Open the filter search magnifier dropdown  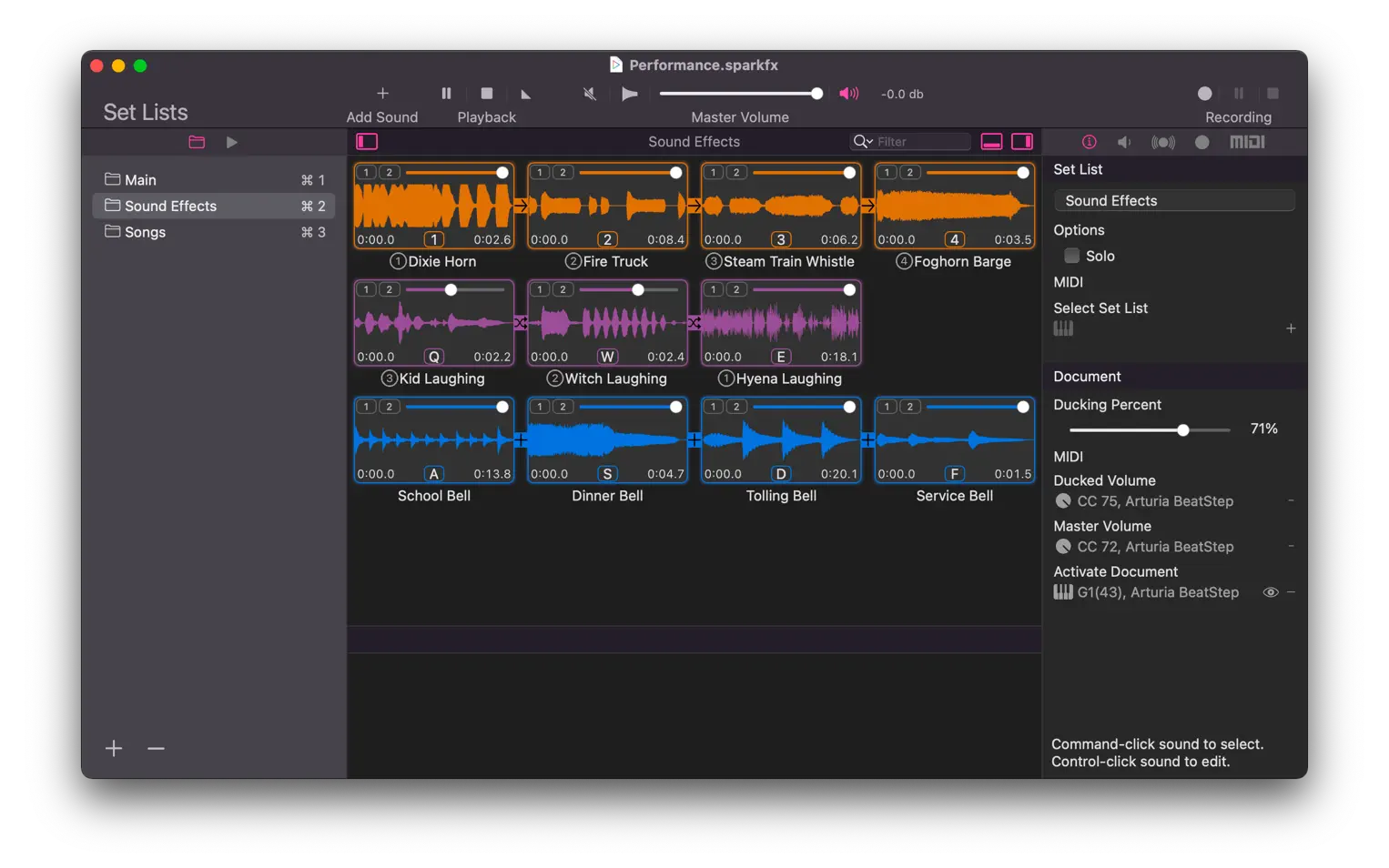pyautogui.click(x=862, y=141)
